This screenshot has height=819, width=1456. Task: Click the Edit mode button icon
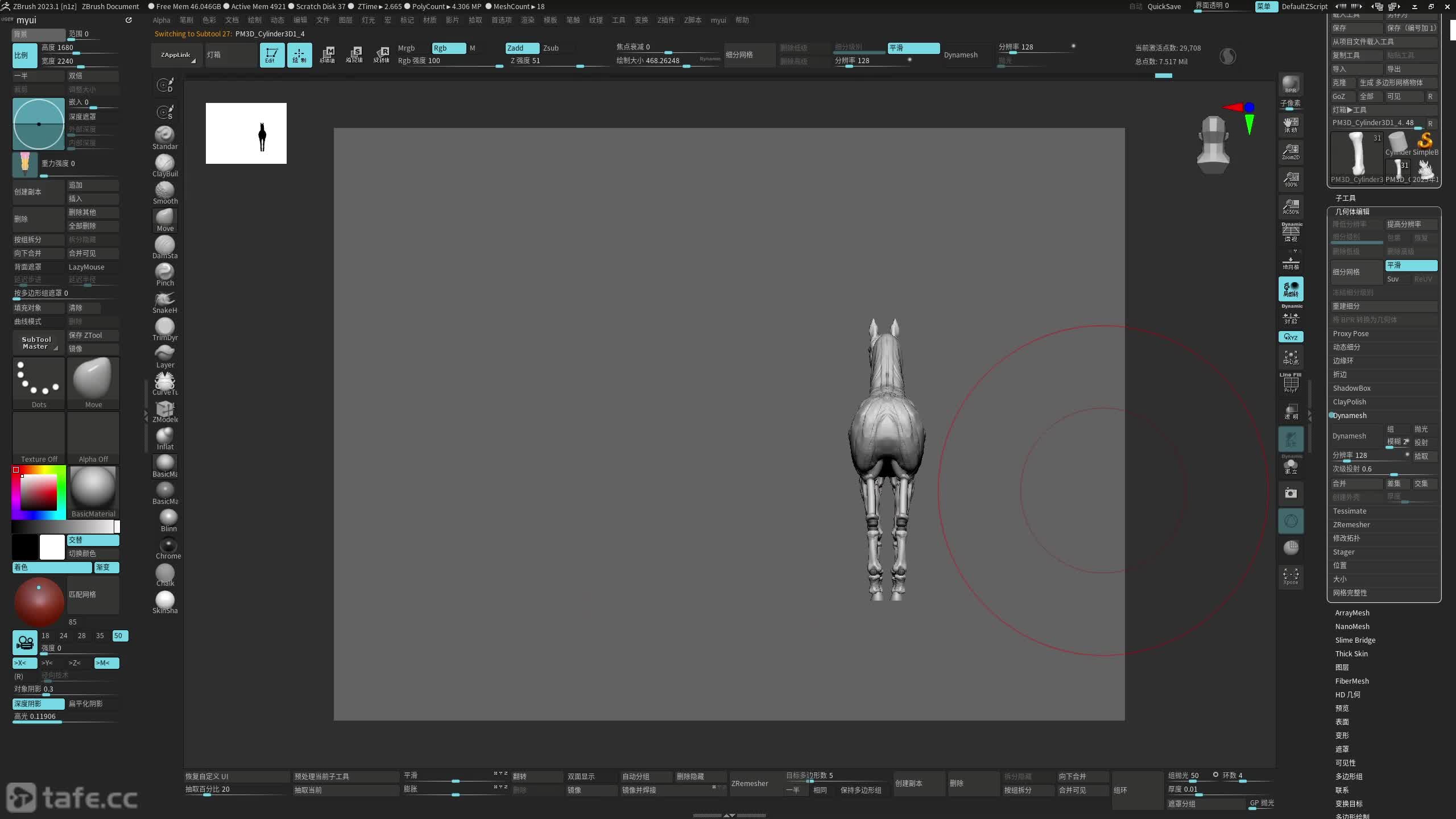pos(271,55)
